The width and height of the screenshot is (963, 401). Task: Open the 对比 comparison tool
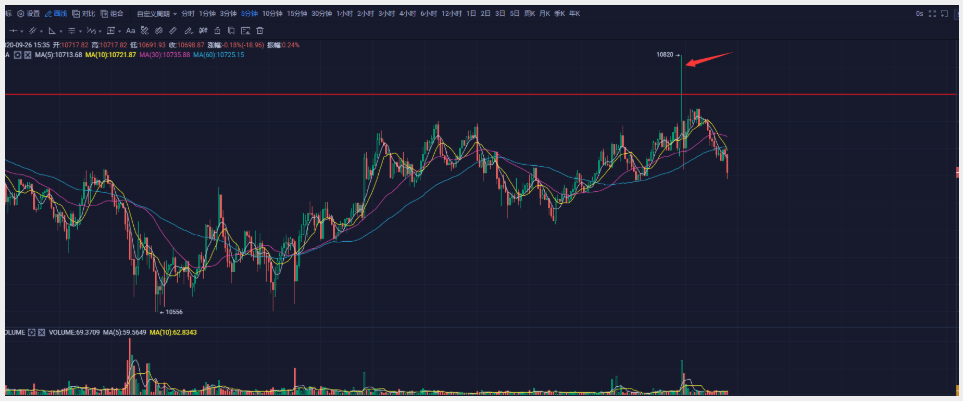pos(84,14)
